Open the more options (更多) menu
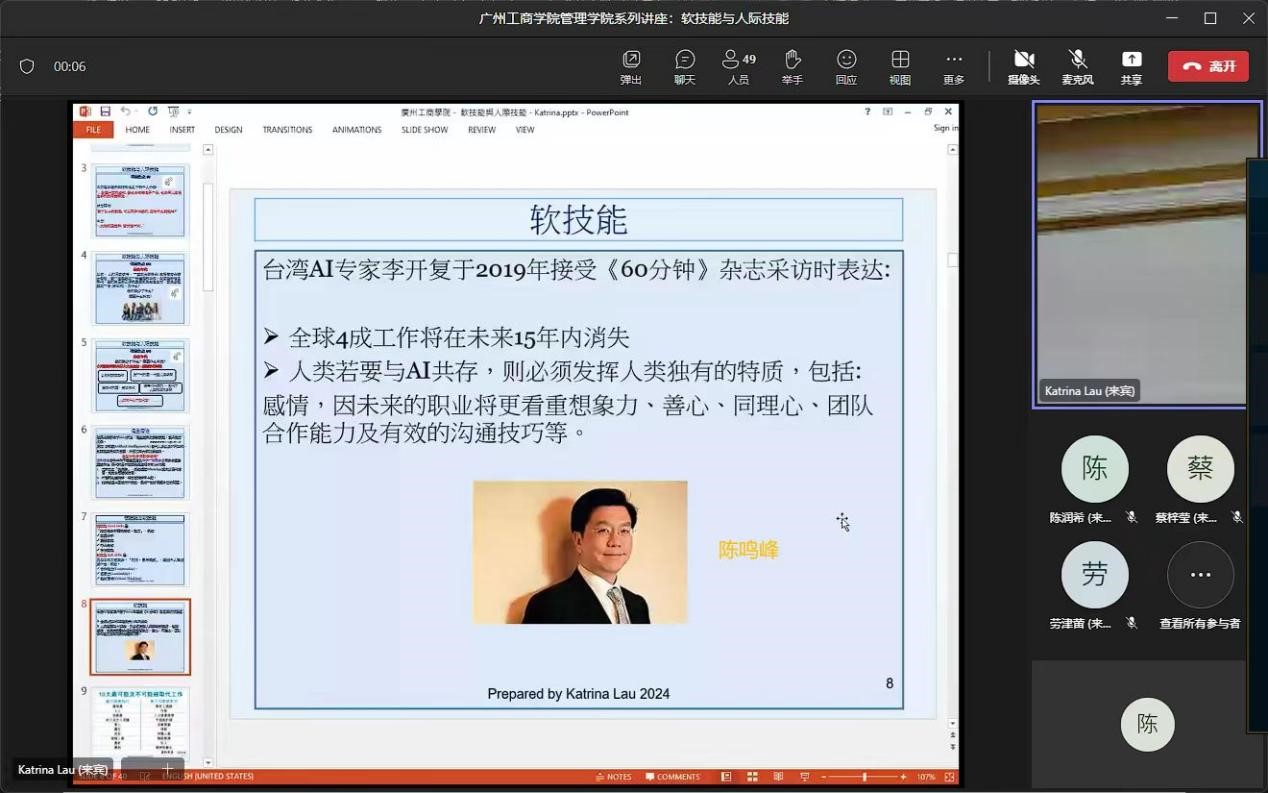This screenshot has width=1268, height=793. 954,66
